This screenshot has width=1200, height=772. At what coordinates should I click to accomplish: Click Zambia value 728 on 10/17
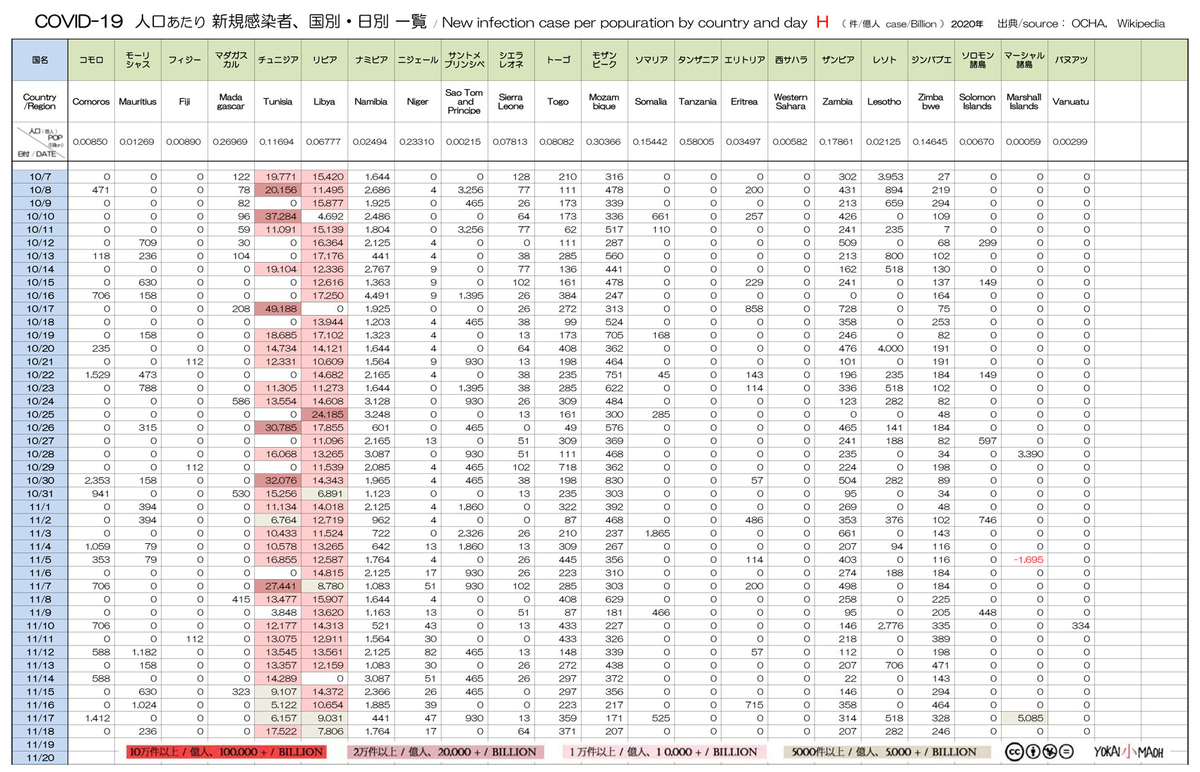(x=848, y=309)
